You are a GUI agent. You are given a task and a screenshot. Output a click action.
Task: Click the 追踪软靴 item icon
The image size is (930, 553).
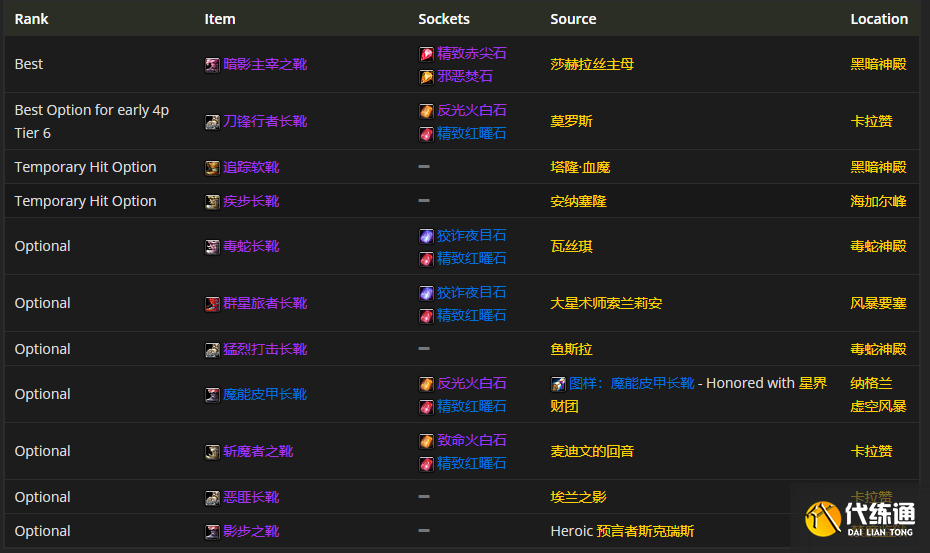point(212,168)
